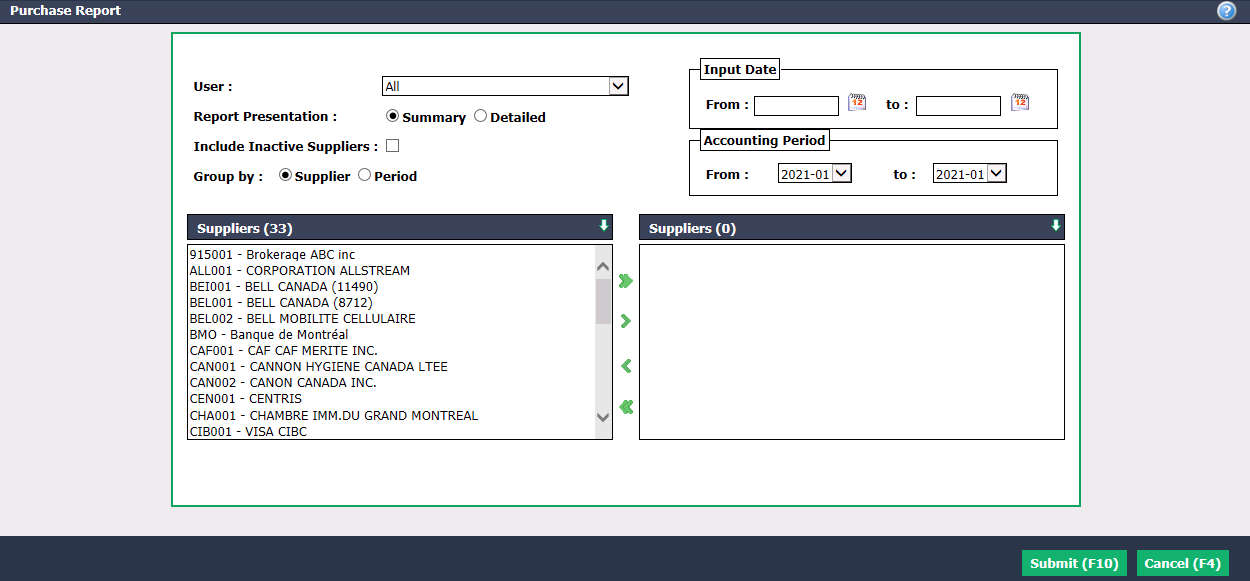This screenshot has height=581, width=1250.
Task: Click the Cancel (F4) button
Action: pos(1183,563)
